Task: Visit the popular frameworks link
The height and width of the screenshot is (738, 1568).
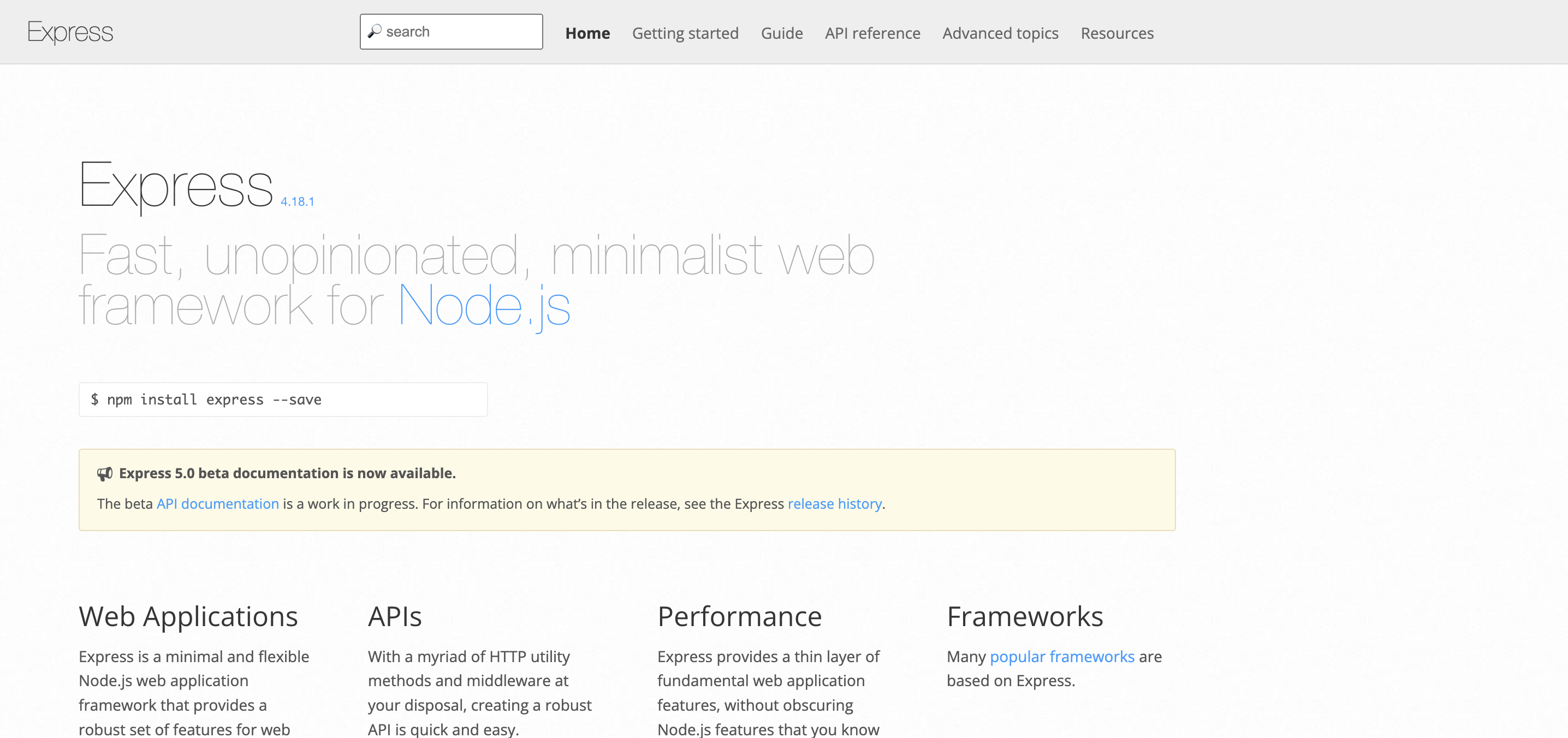Action: pyautogui.click(x=1061, y=657)
